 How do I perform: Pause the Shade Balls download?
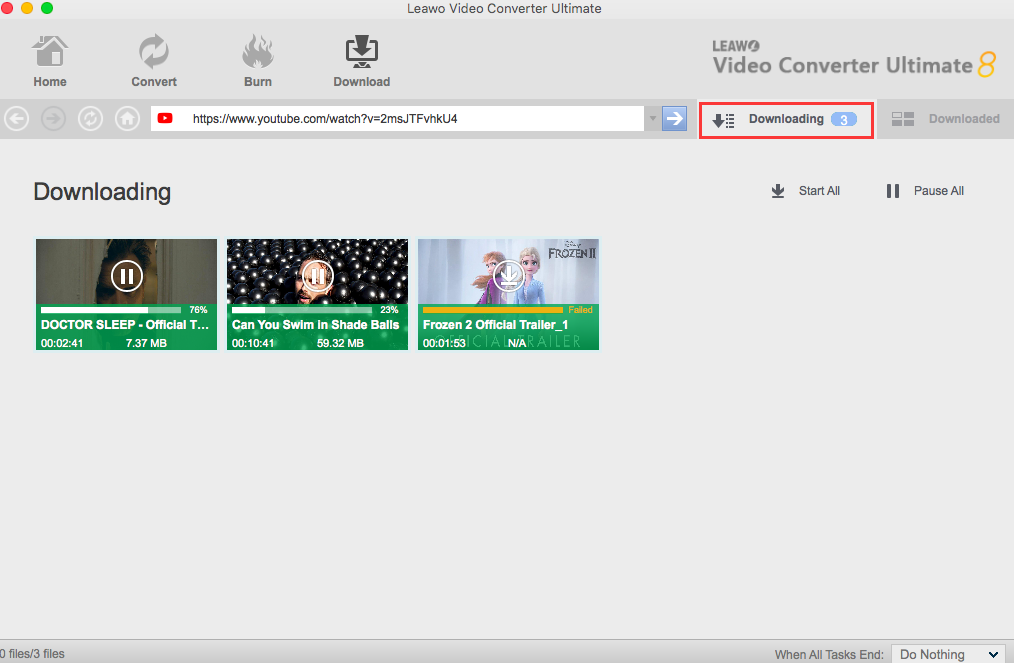[318, 276]
